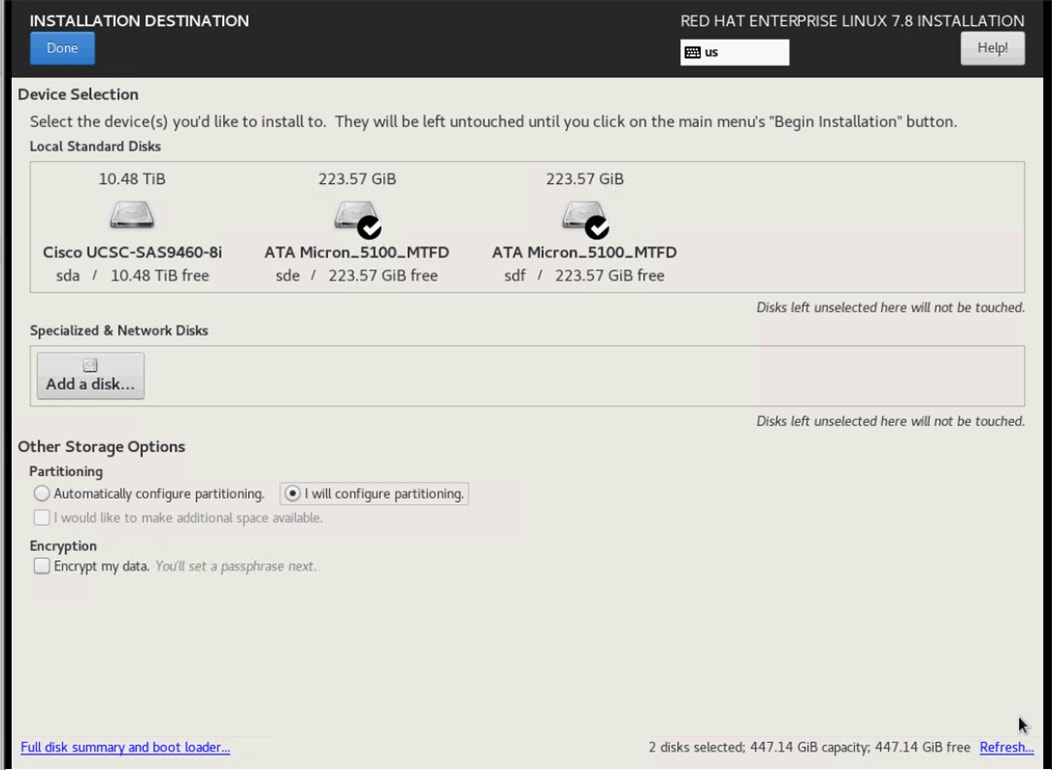Open the Help! button
The height and width of the screenshot is (770, 1052).
point(992,48)
